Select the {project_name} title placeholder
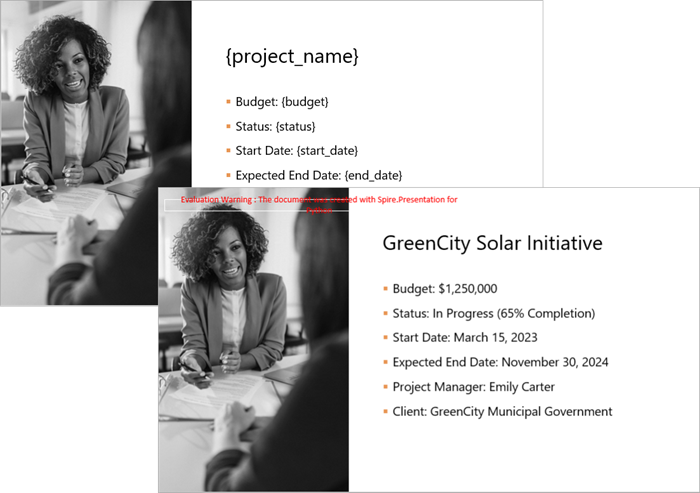The height and width of the screenshot is (493, 700). 292,57
